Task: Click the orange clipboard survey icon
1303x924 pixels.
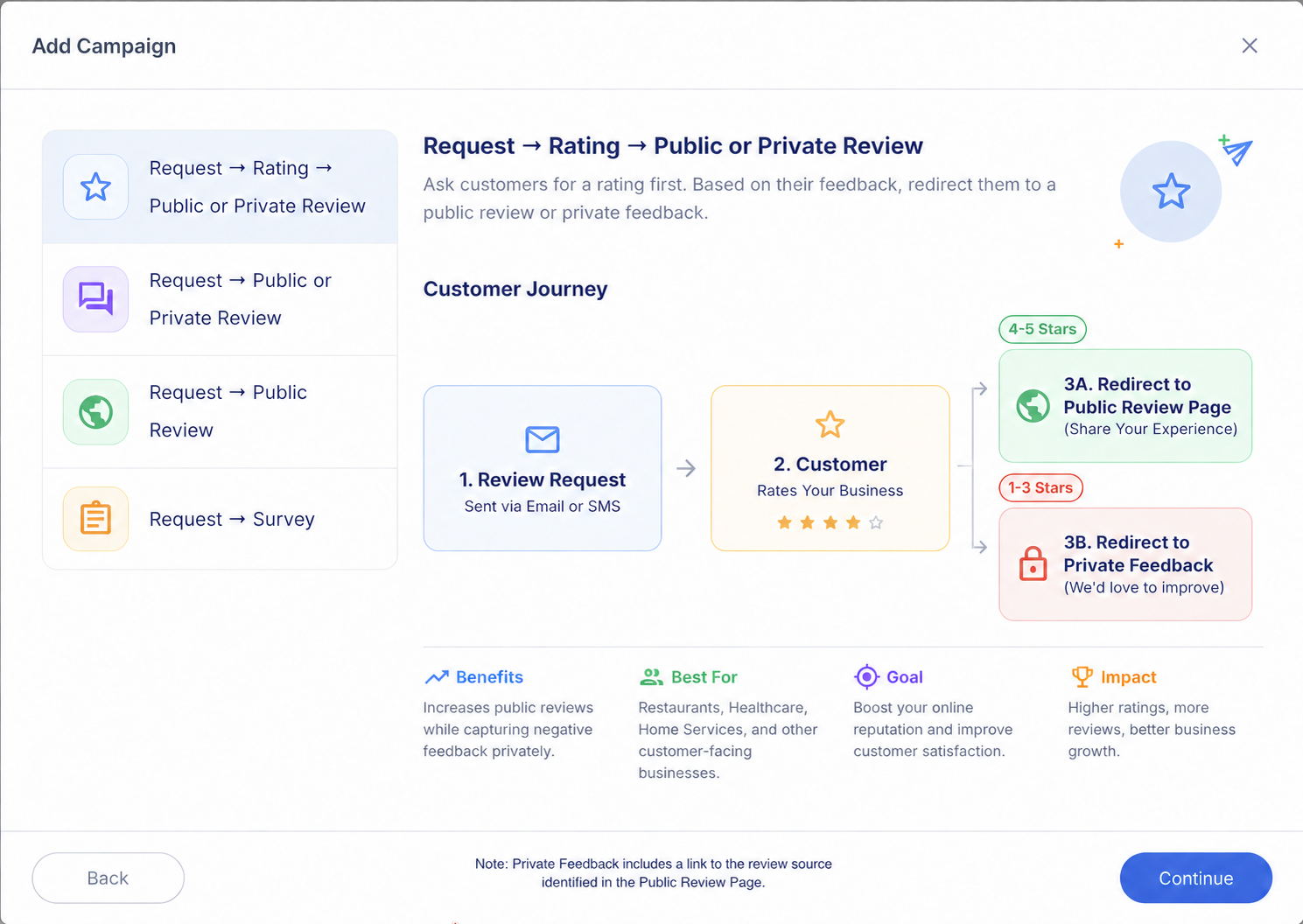Action: (x=95, y=519)
